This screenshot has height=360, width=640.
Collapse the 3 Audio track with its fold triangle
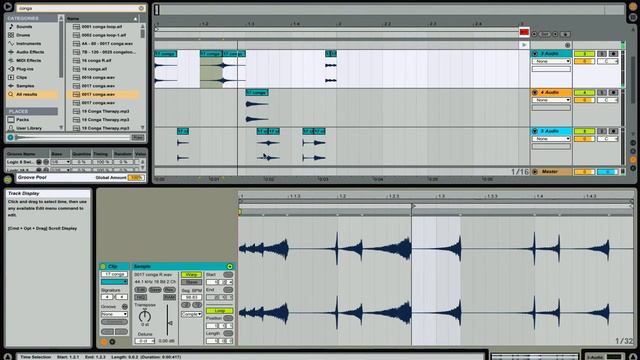pyautogui.click(x=535, y=54)
